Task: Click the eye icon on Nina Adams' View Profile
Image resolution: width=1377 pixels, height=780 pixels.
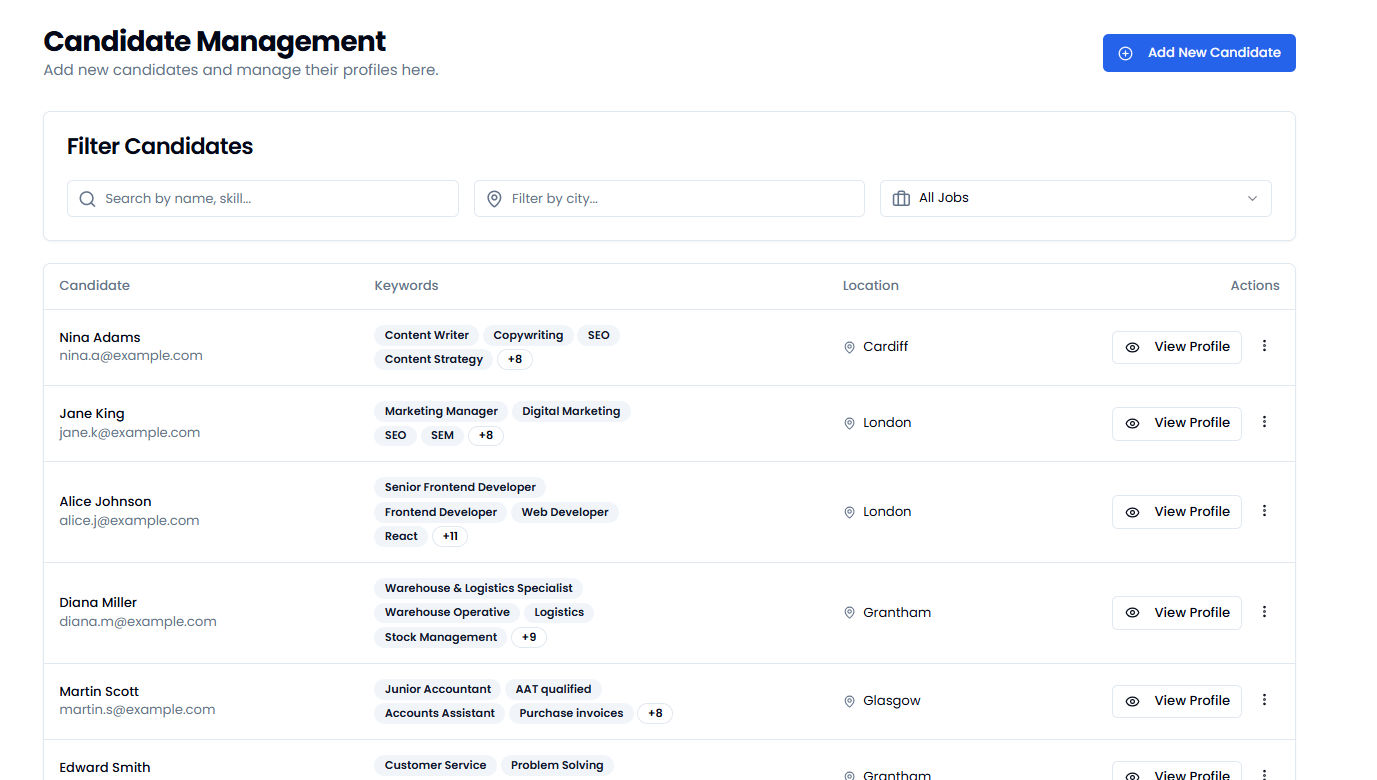Action: click(x=1133, y=346)
